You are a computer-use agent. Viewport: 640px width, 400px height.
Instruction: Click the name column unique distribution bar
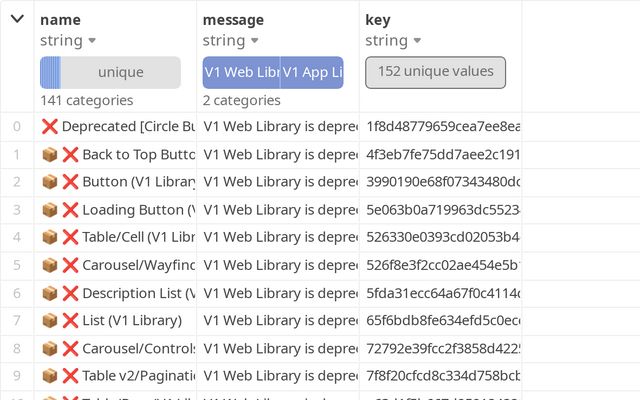click(x=110, y=73)
